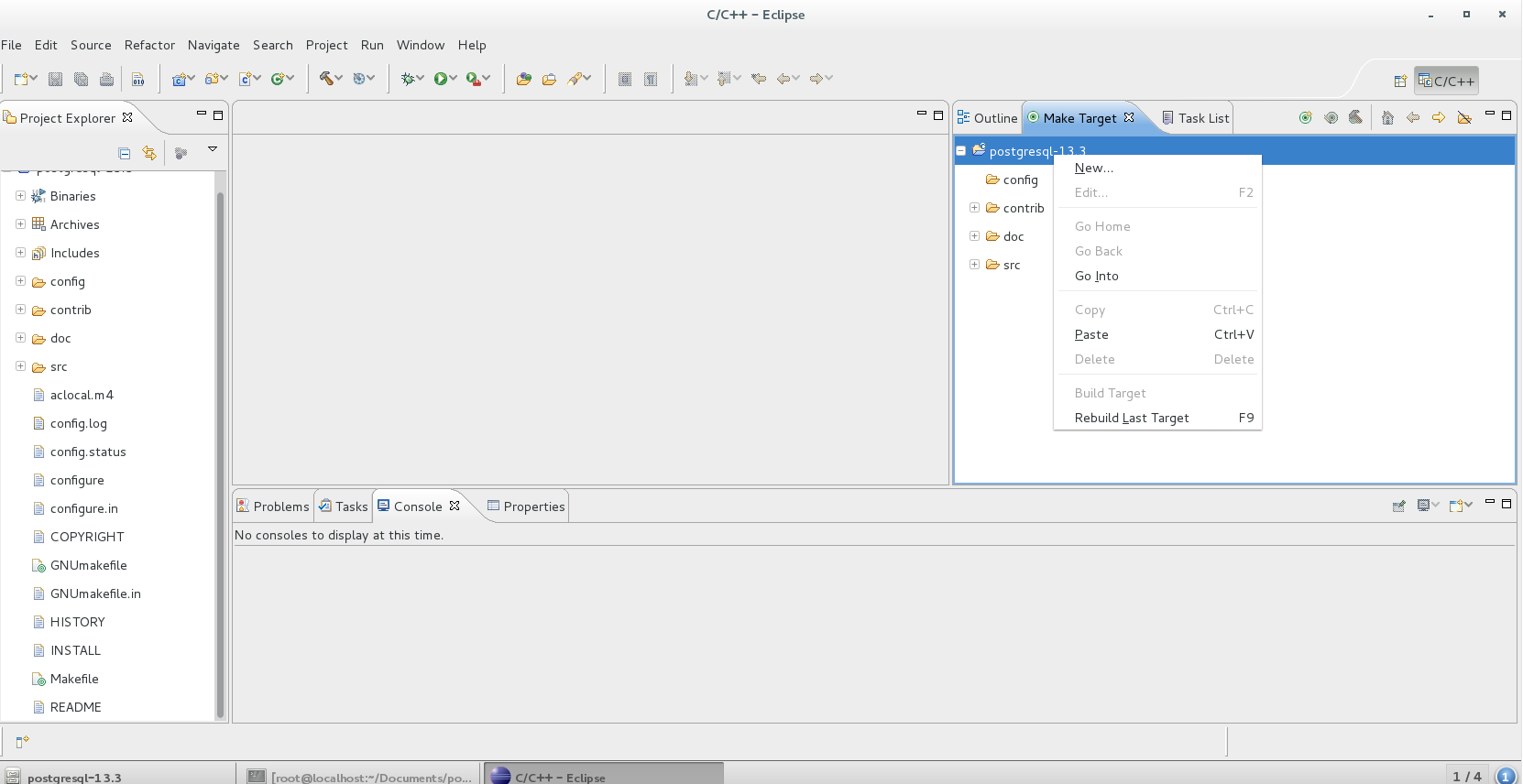Open Project Explorer view menu dropdown arrow
Image resolution: width=1523 pixels, height=784 pixels.
(212, 149)
